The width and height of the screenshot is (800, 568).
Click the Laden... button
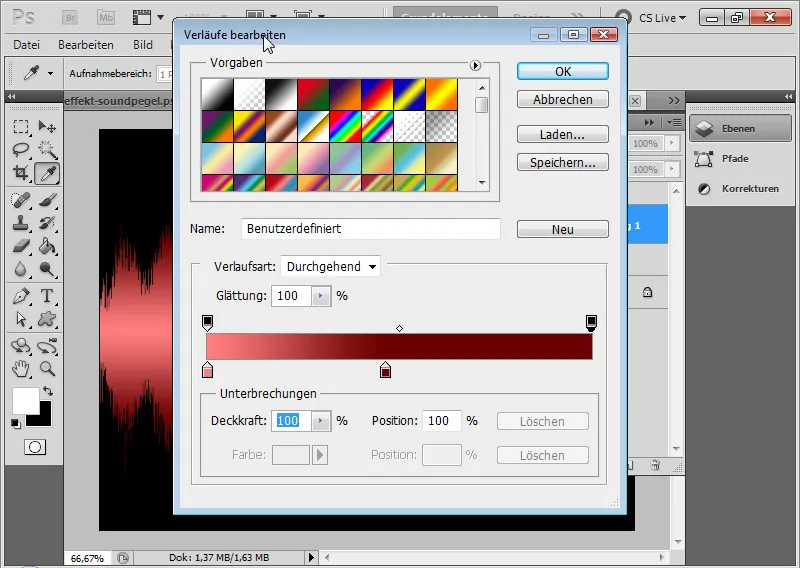pos(563,135)
